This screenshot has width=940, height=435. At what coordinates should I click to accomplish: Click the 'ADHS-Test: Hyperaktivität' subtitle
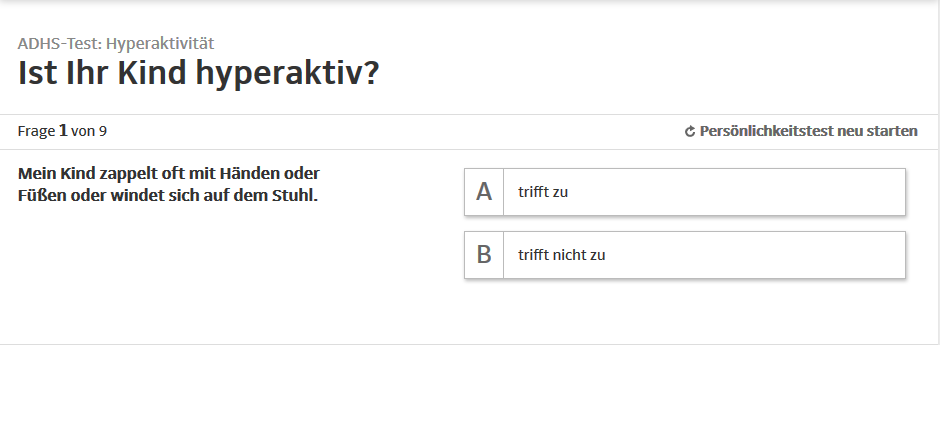point(116,43)
